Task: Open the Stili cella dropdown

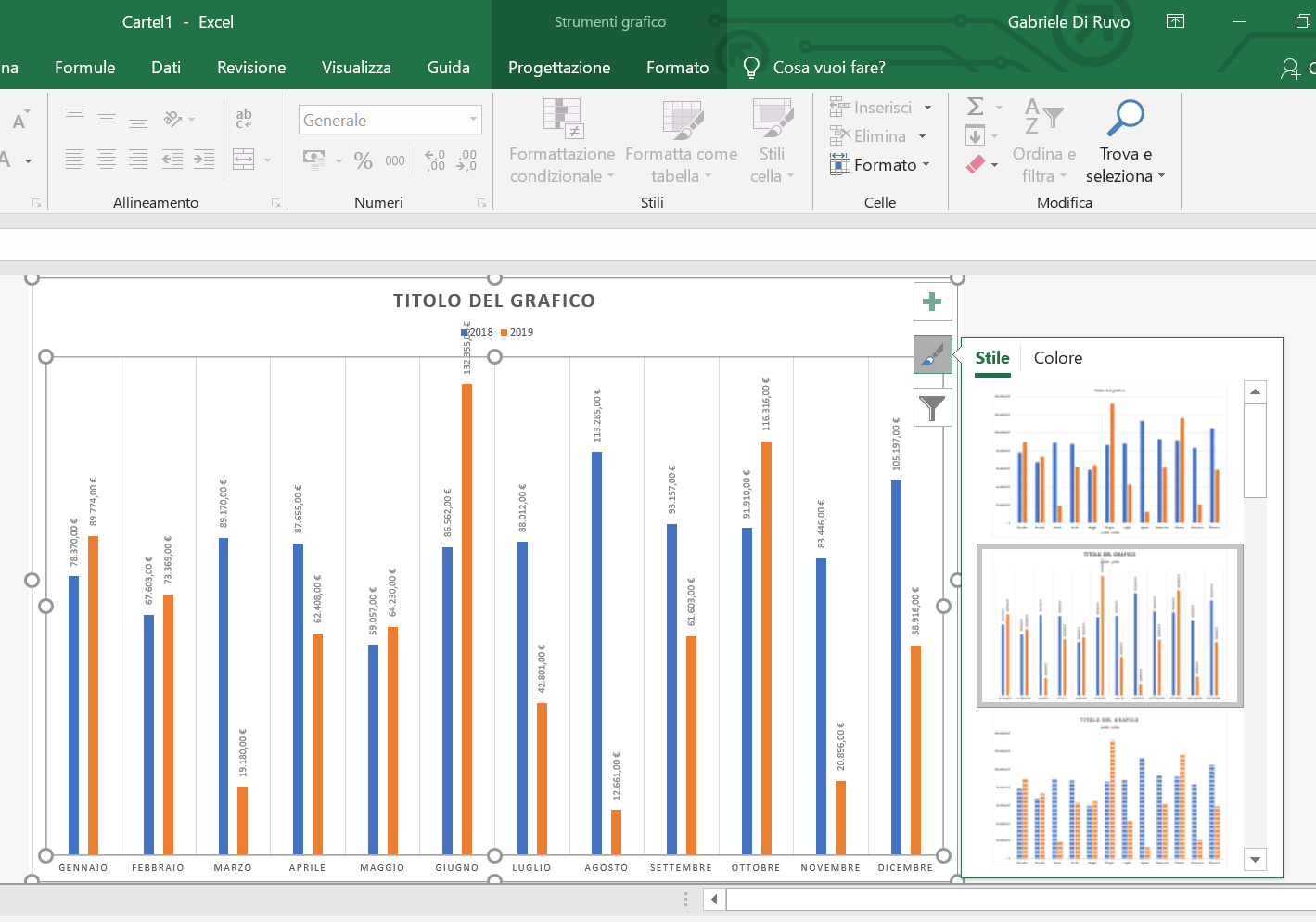Action: click(772, 141)
